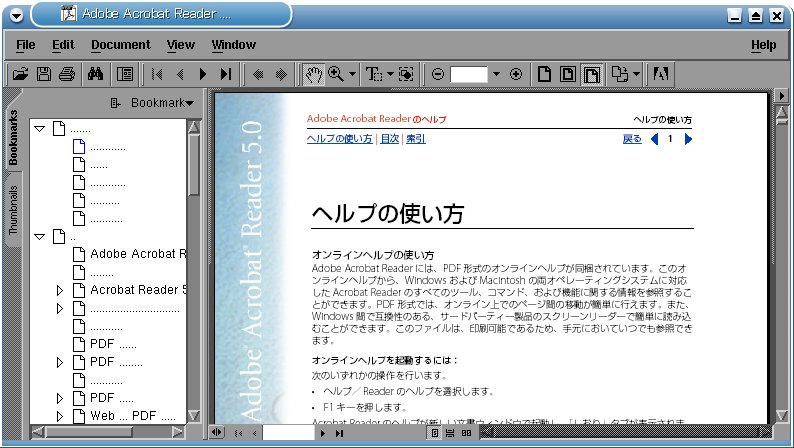
Task: Open Find with the binoculars icon
Action: click(x=95, y=74)
